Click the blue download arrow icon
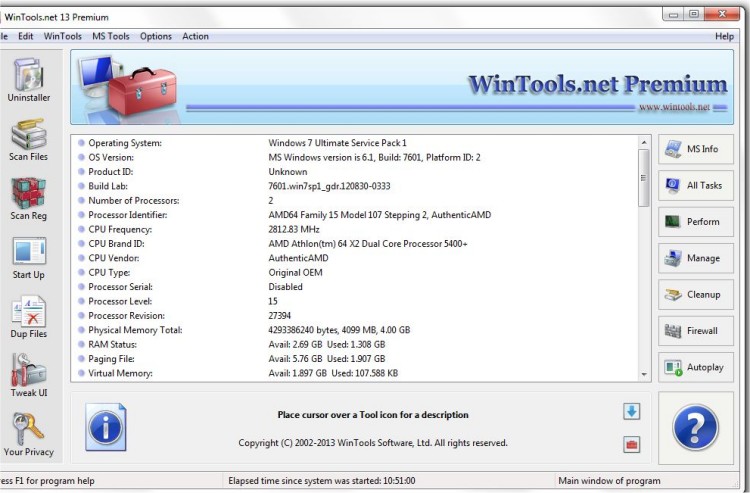The image size is (750, 493). point(631,412)
